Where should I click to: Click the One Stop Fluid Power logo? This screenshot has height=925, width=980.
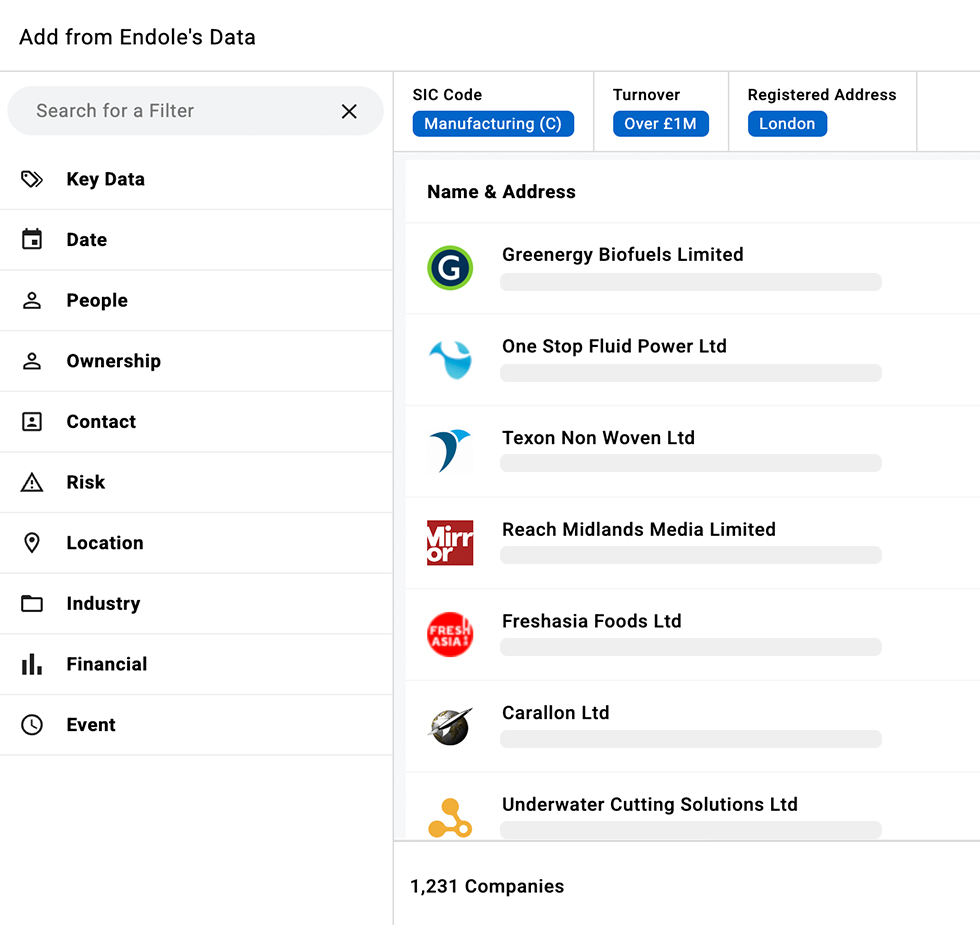pyautogui.click(x=450, y=359)
